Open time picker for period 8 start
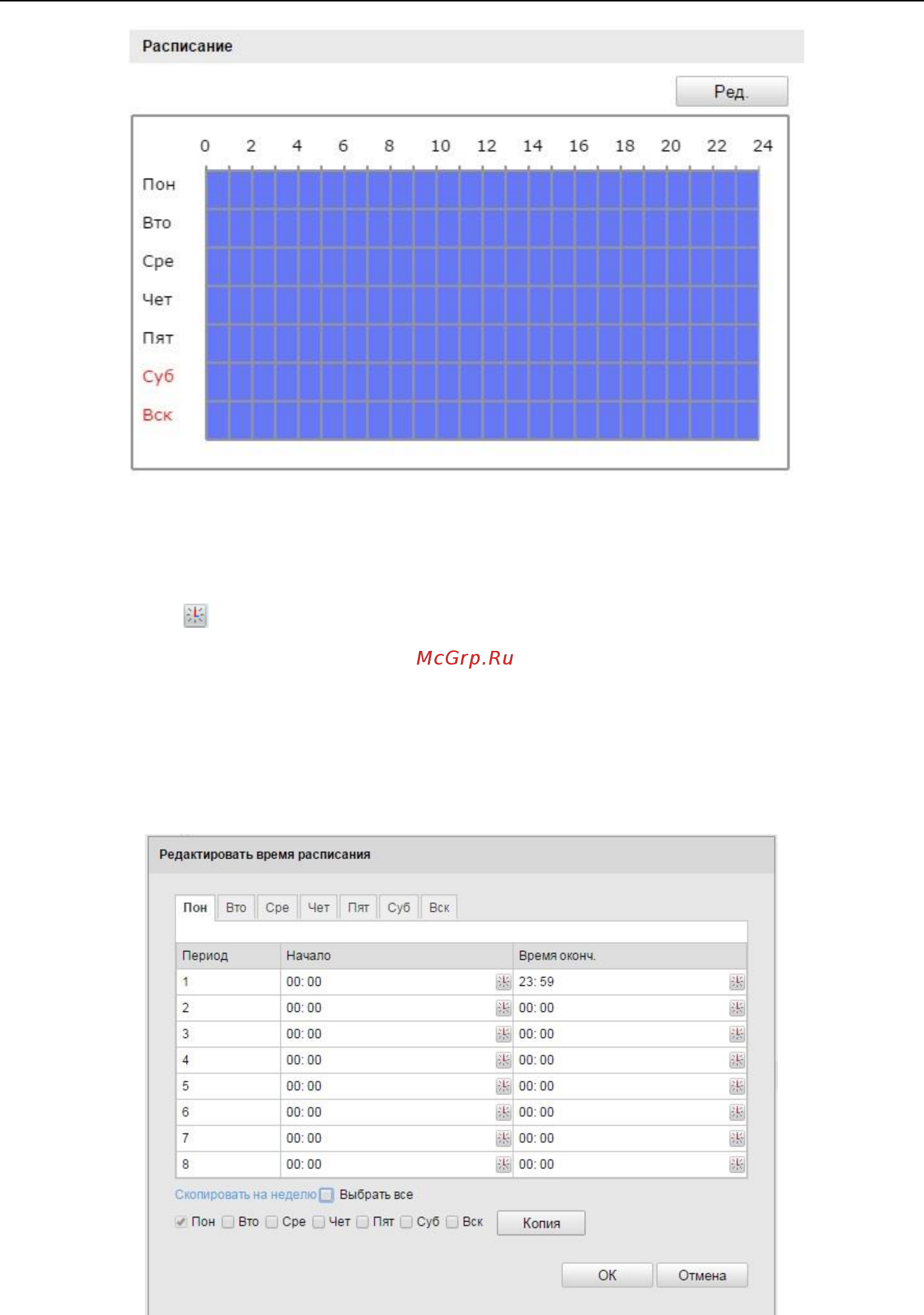 pos(503,1164)
